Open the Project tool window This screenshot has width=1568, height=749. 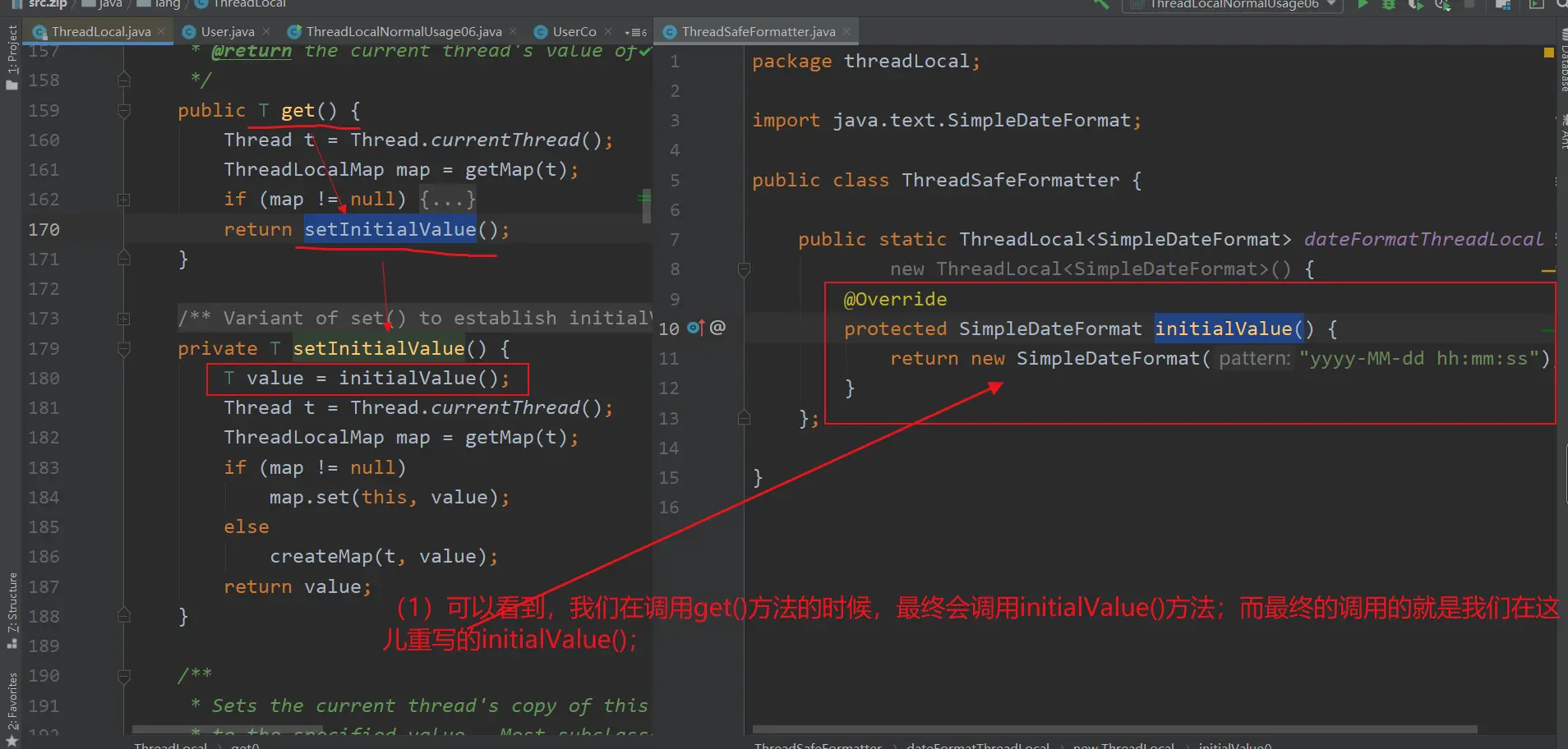coord(12,57)
